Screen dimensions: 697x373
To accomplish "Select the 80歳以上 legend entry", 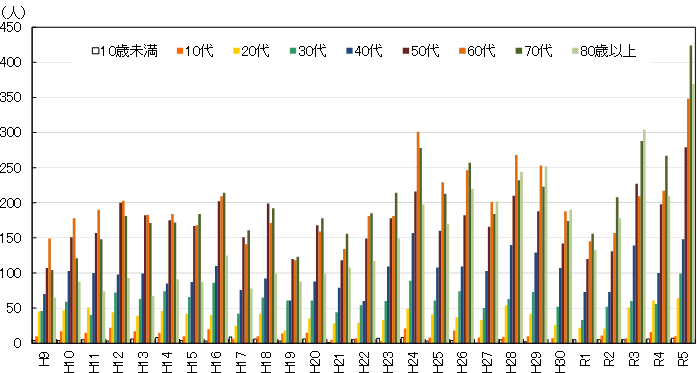I will (605, 51).
